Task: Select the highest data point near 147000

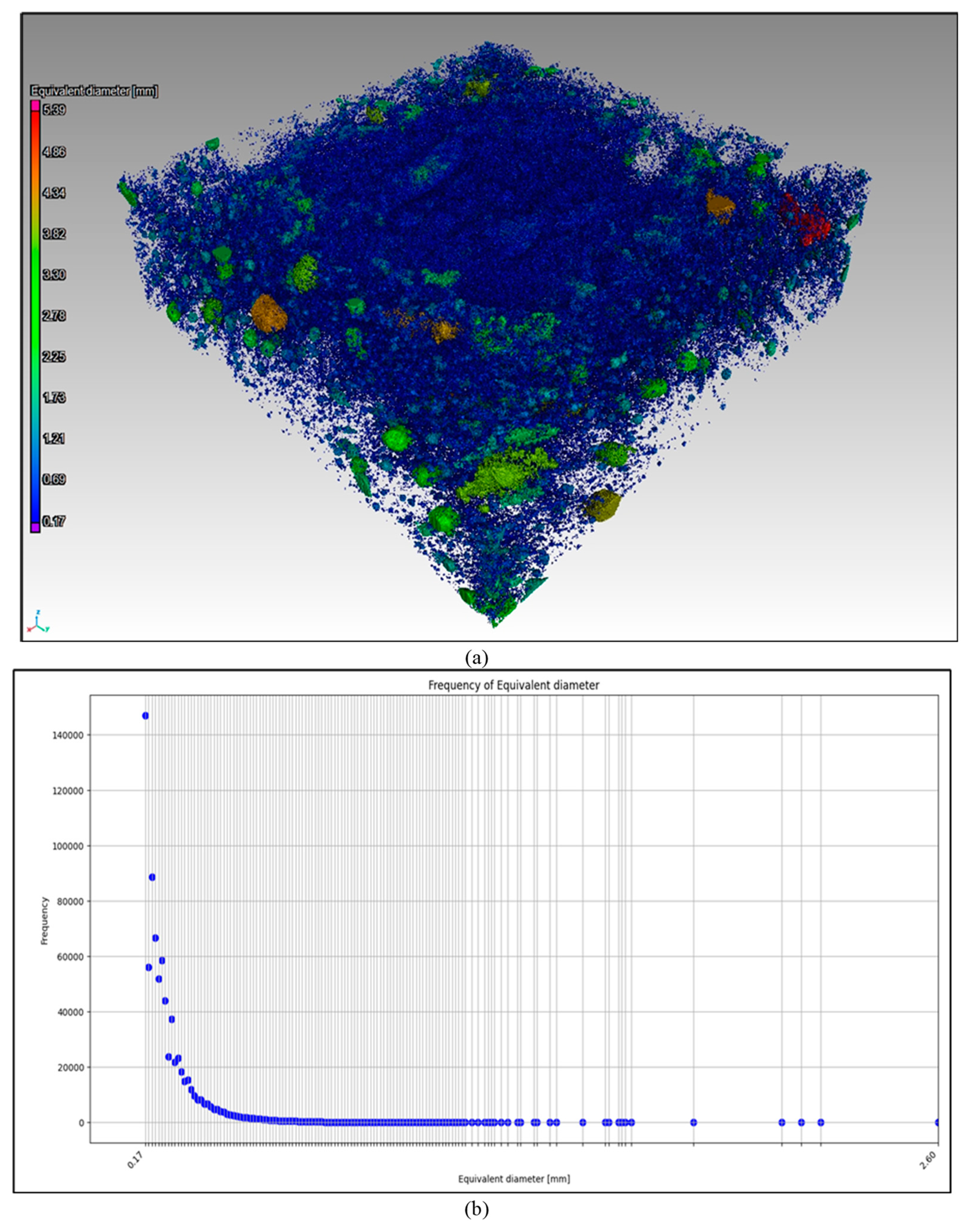Action: (146, 716)
